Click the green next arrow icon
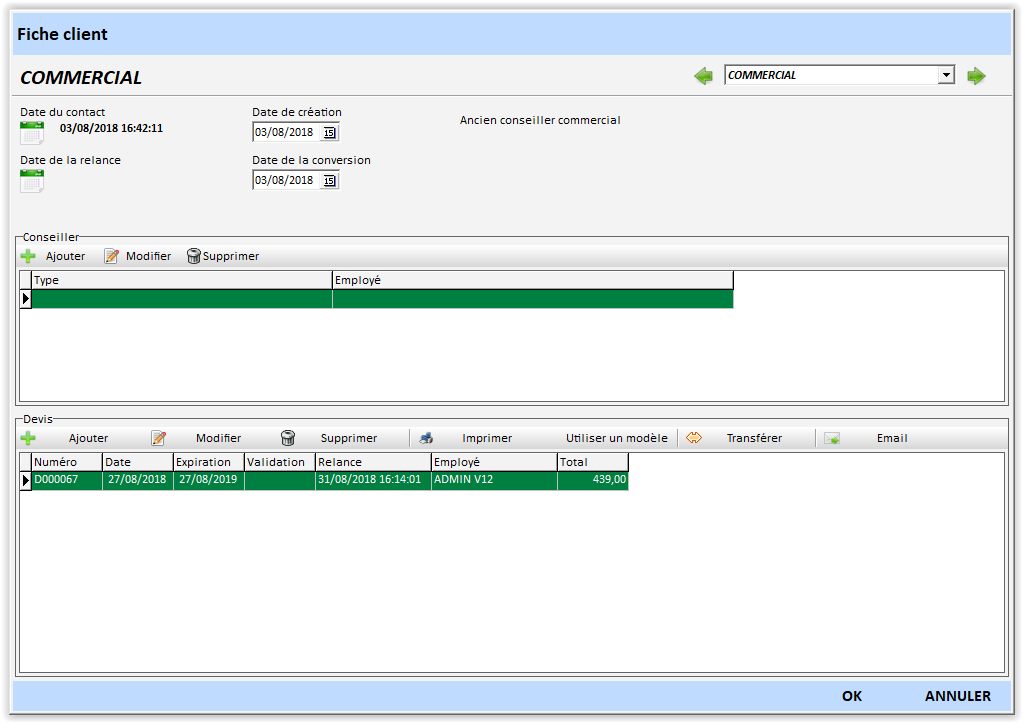This screenshot has height=723, width=1023. (976, 76)
